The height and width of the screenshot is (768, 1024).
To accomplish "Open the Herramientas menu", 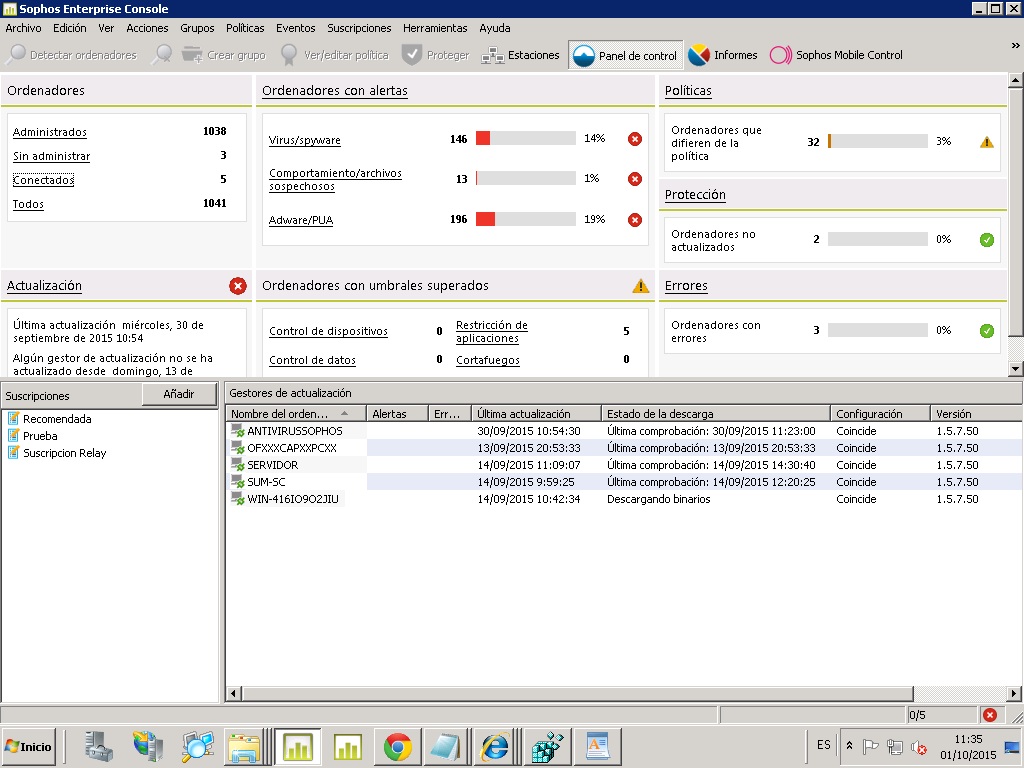I will [435, 28].
